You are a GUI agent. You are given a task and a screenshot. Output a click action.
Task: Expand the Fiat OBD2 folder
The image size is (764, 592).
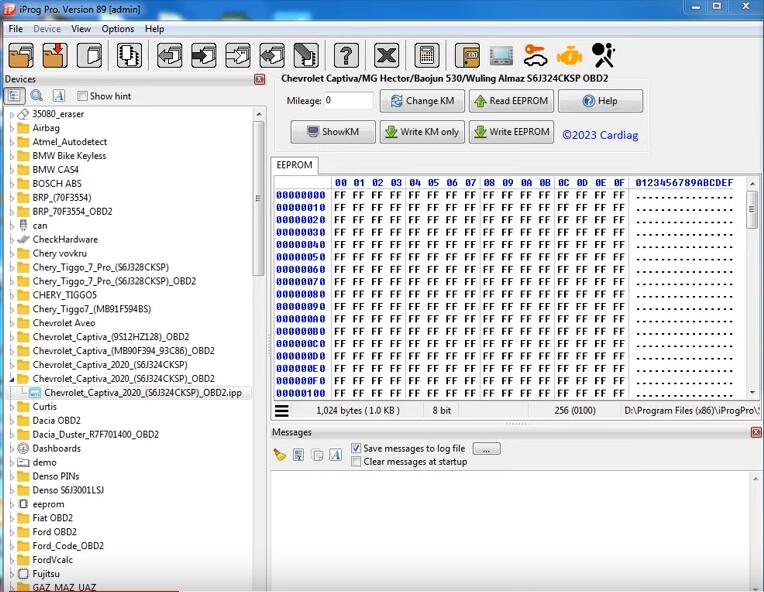pos(12,518)
